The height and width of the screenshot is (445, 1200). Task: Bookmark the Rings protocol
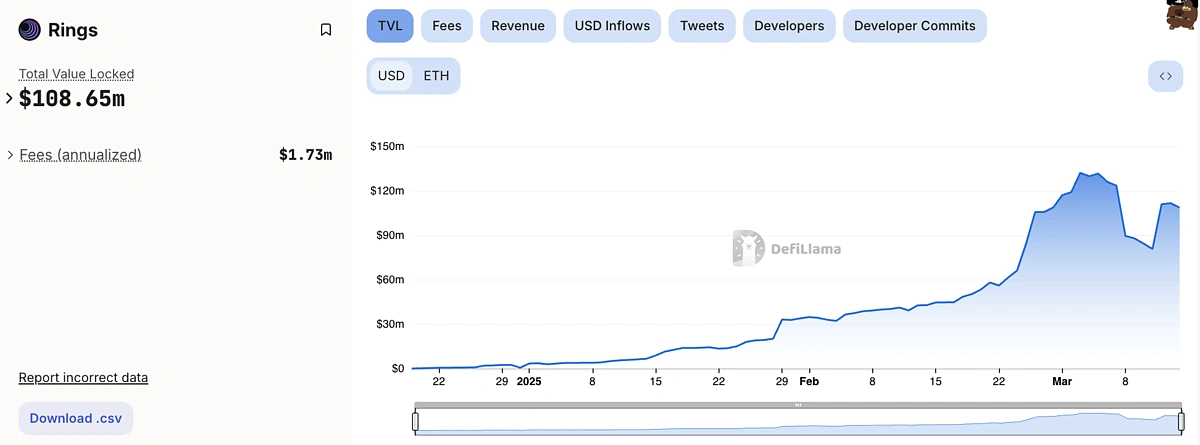(325, 30)
